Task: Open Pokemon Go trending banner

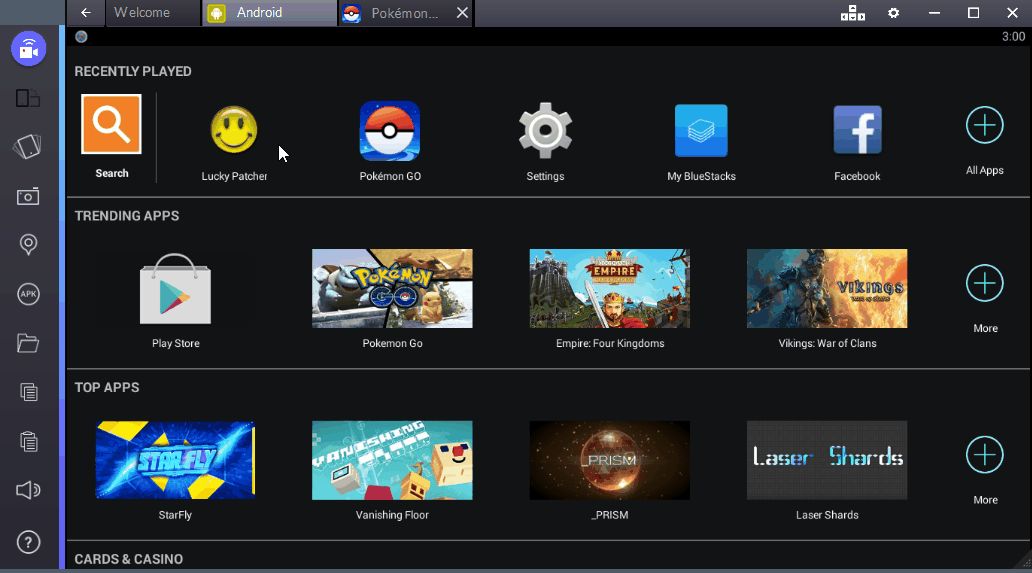Action: pyautogui.click(x=392, y=288)
